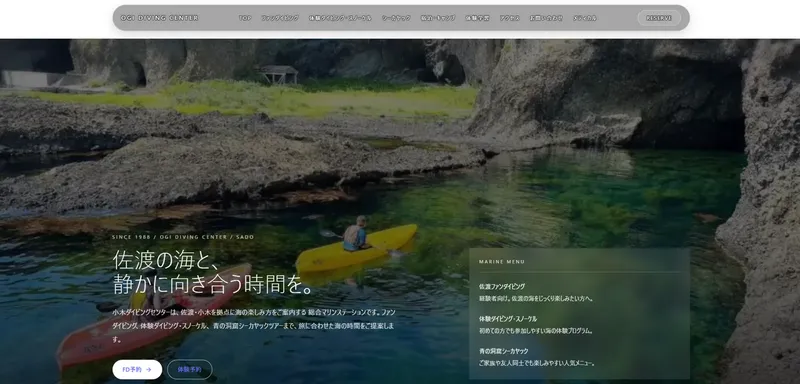Open 体験学習 nav item

477,18
